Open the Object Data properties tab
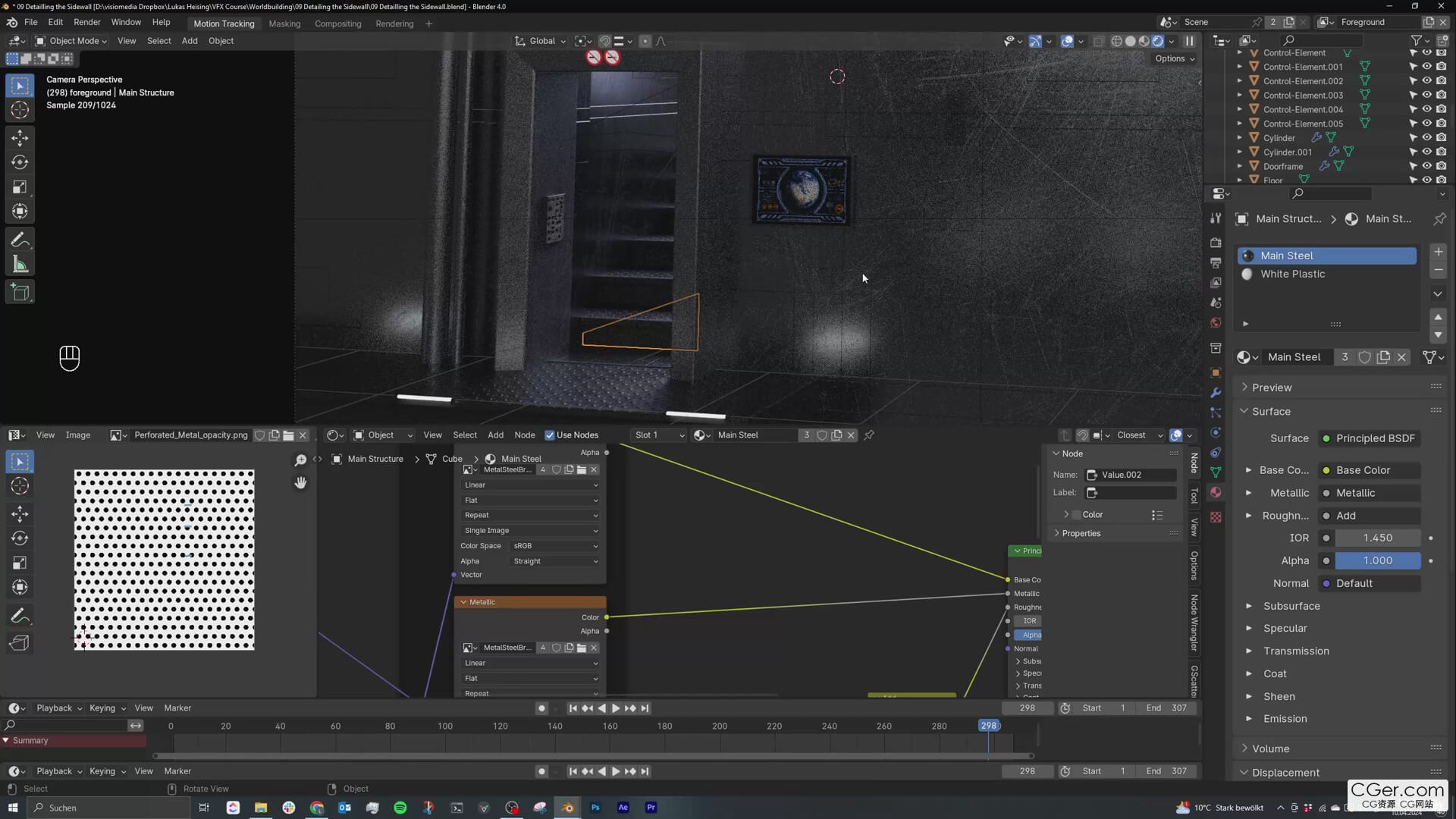The image size is (1456, 819). click(1216, 472)
